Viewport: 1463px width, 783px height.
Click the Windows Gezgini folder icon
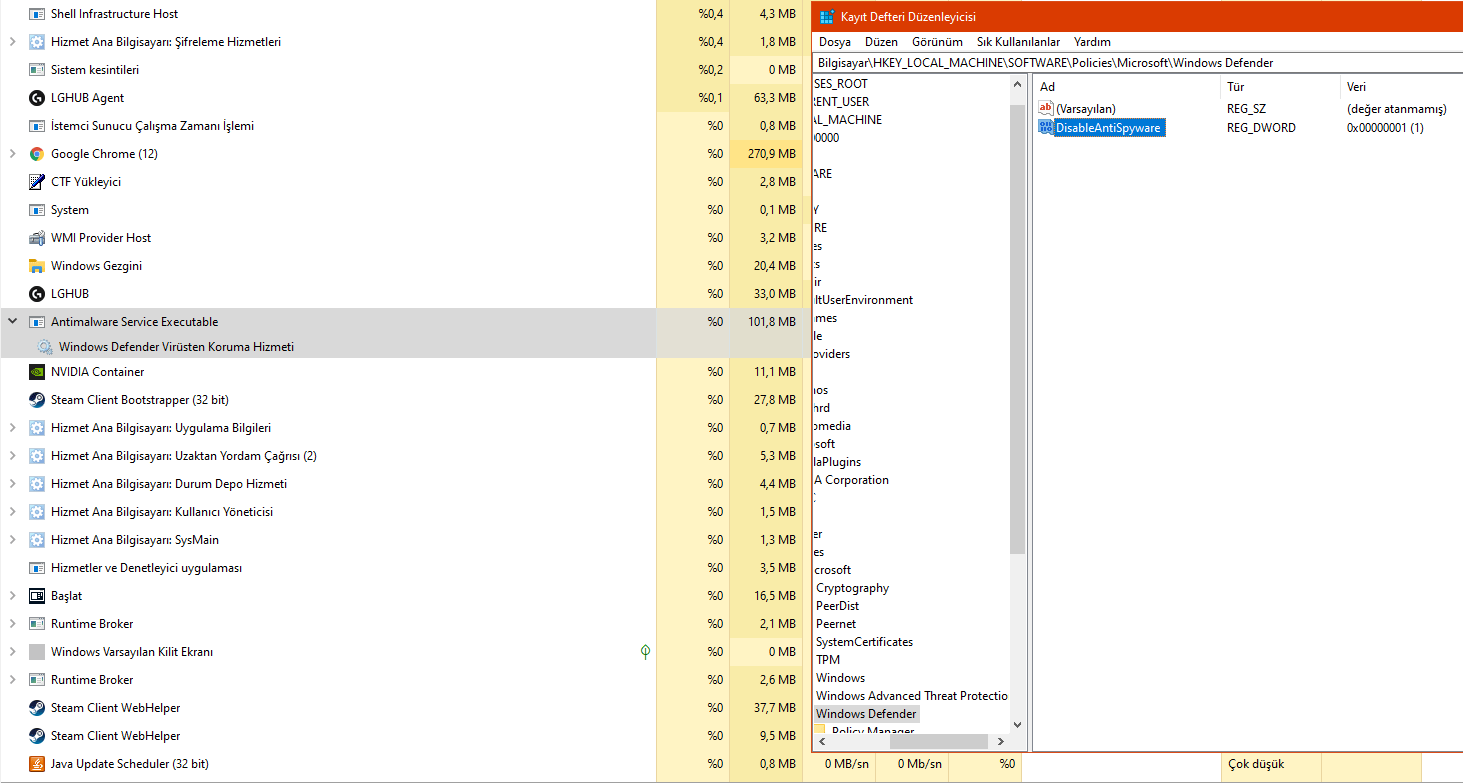pos(37,266)
